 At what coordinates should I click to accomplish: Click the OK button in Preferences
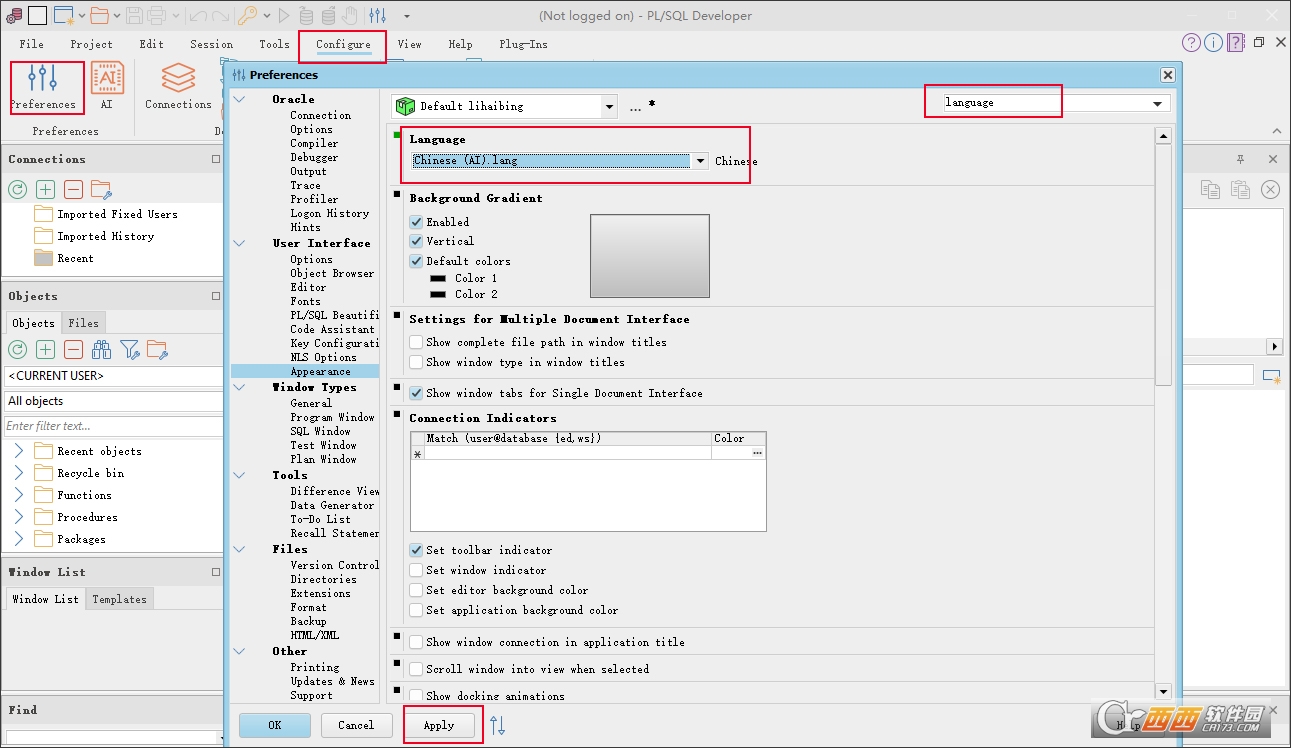pyautogui.click(x=275, y=725)
